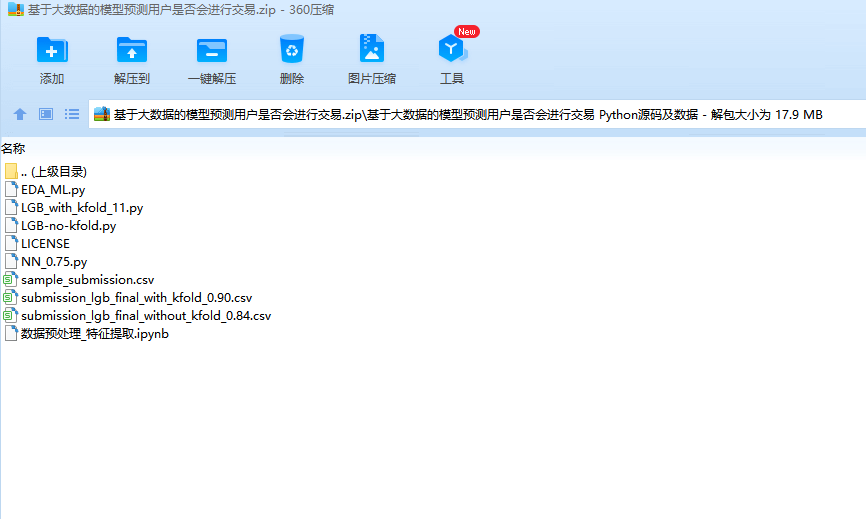Select submission_lgb_final_with_kfold_0.90.csv

(x=128, y=298)
